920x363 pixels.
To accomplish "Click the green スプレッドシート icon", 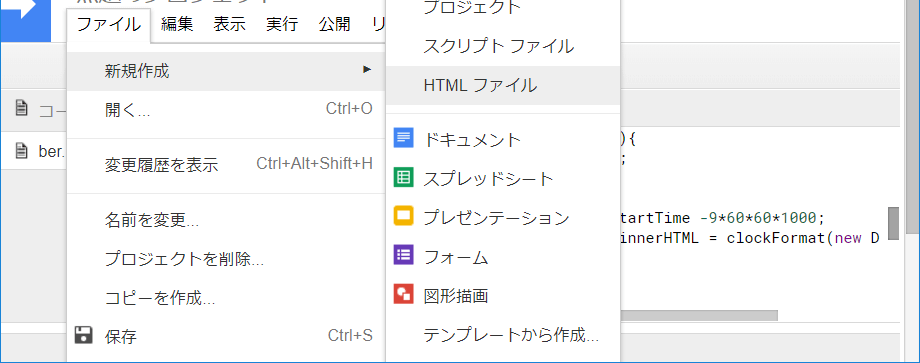I will 404,177.
